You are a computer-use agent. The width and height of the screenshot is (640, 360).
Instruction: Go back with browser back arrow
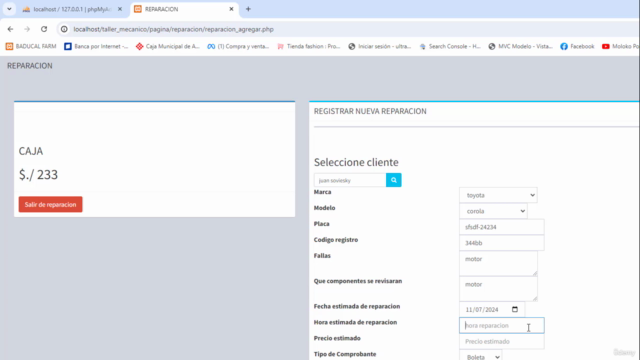click(10, 29)
